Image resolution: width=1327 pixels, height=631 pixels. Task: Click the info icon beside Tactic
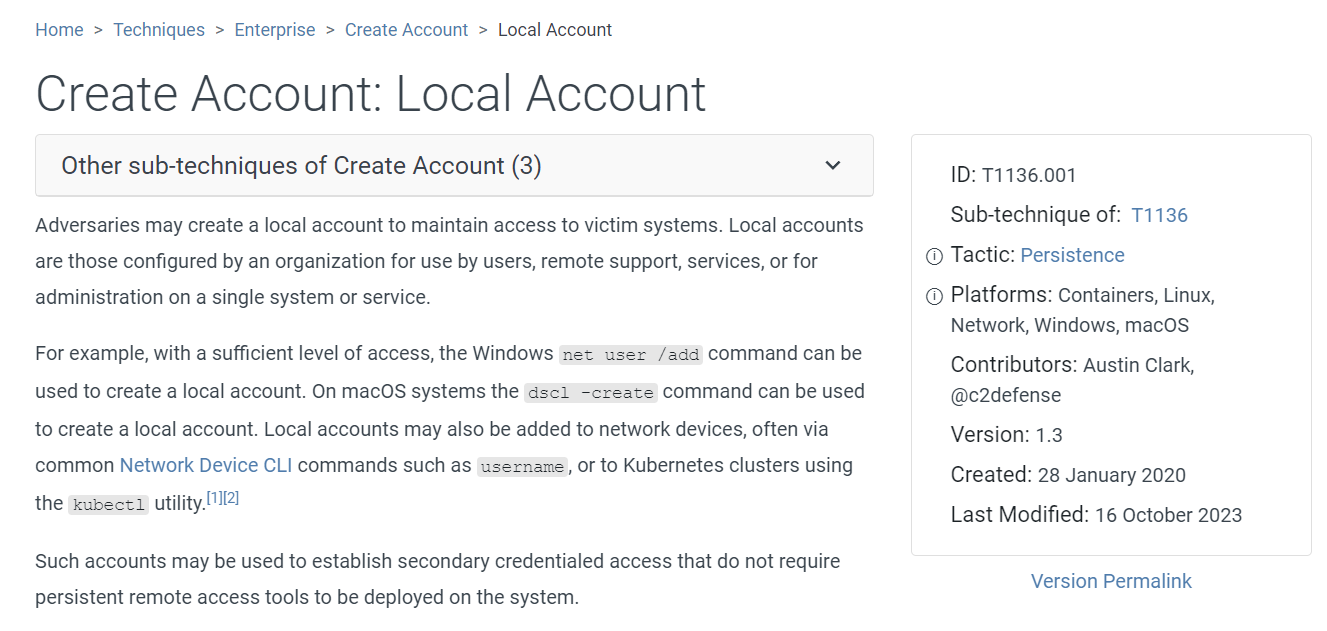pos(934,257)
